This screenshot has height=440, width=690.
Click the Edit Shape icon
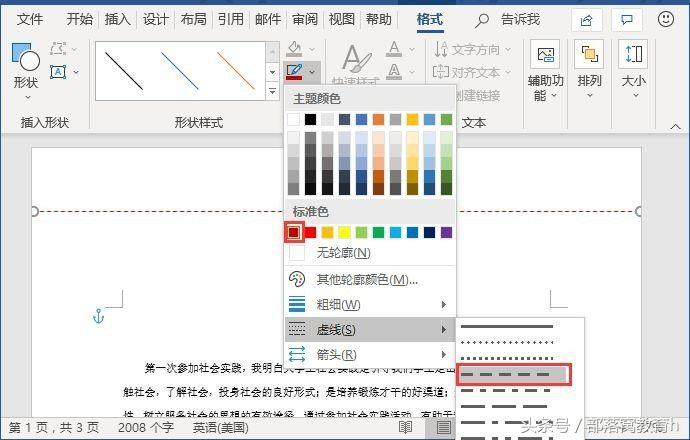[x=58, y=48]
